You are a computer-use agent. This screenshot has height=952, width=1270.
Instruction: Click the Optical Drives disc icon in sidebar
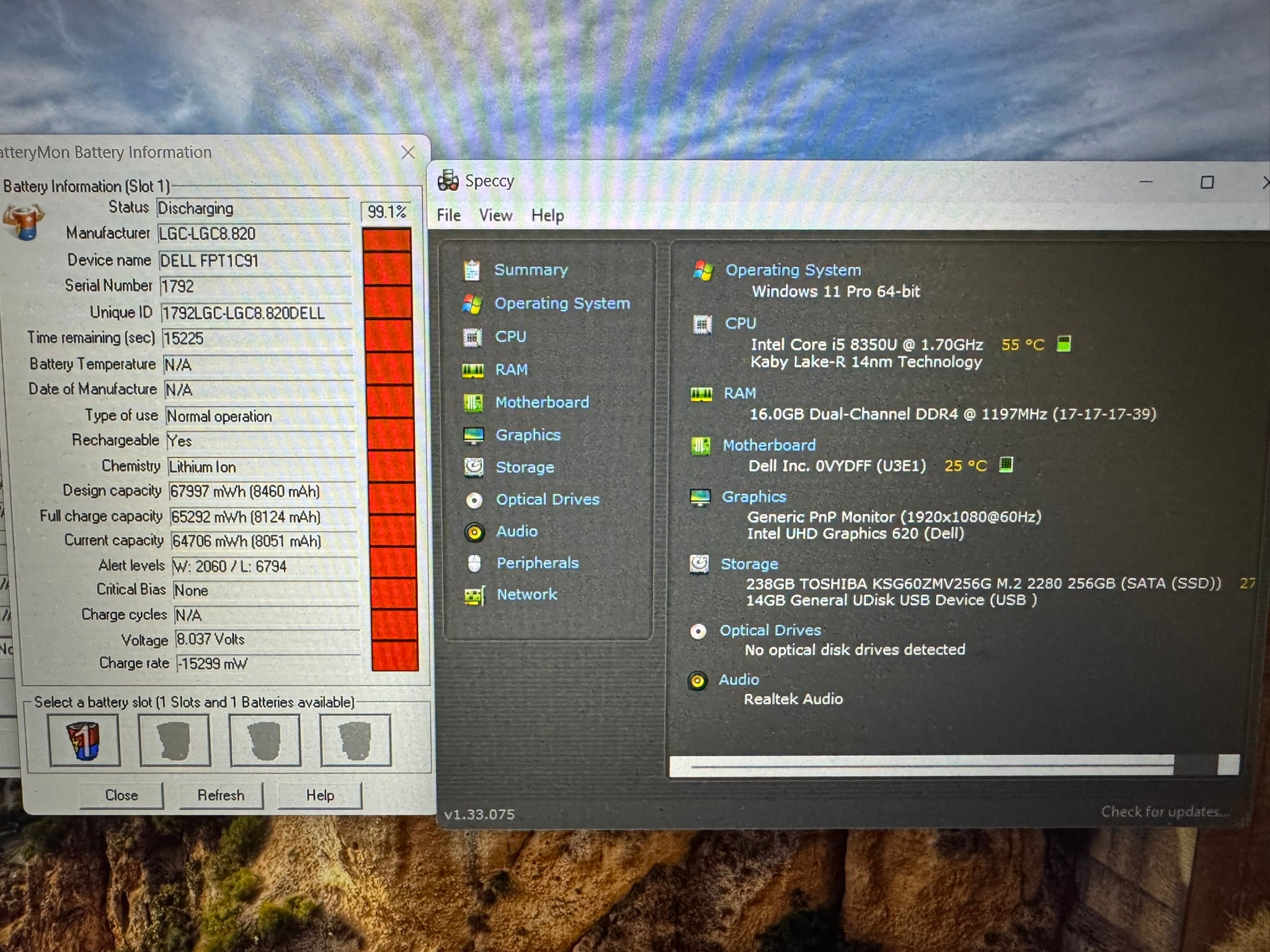(474, 500)
